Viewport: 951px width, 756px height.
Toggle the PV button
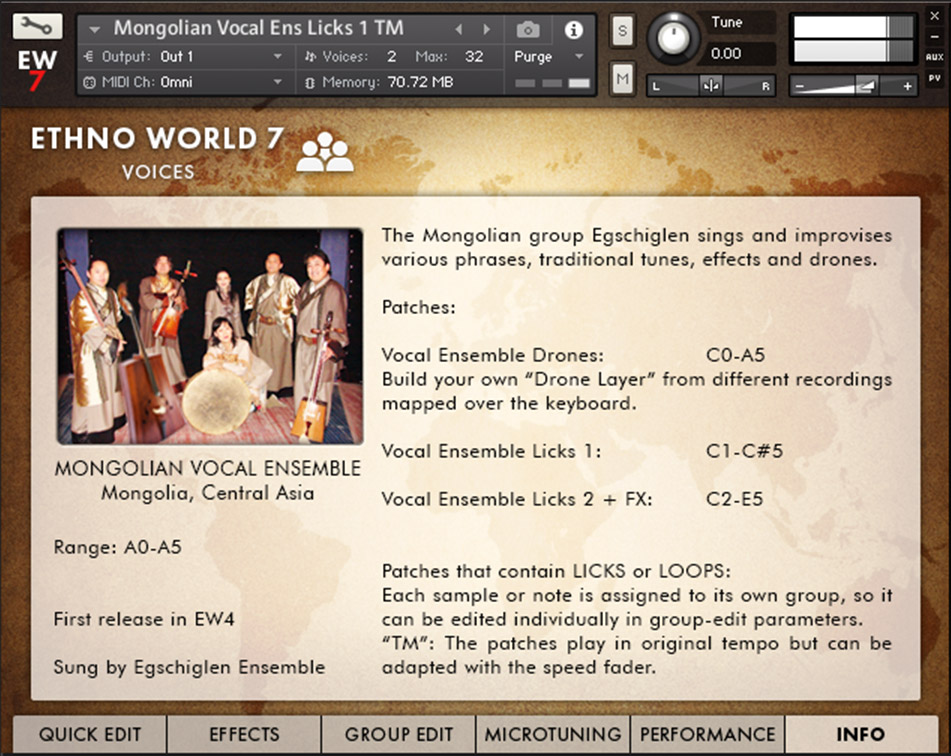[x=935, y=78]
